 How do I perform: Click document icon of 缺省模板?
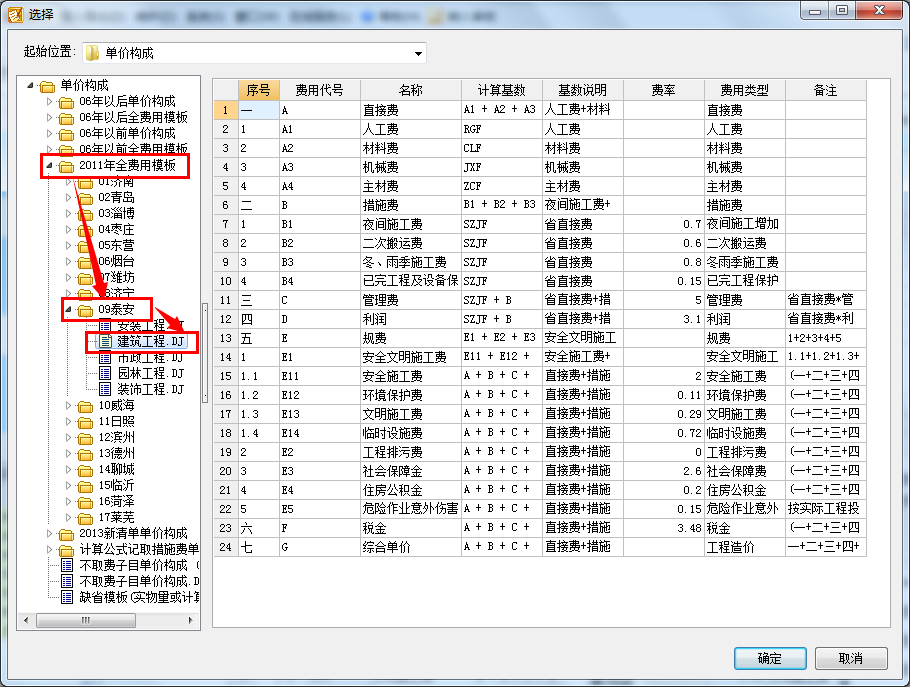tap(67, 597)
